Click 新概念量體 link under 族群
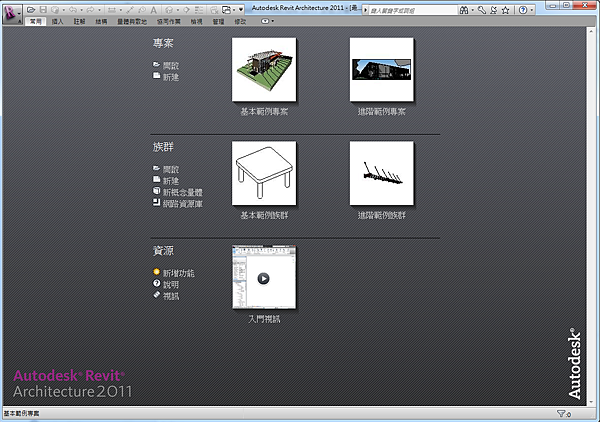Viewport: 600px width, 422px height. click(182, 191)
